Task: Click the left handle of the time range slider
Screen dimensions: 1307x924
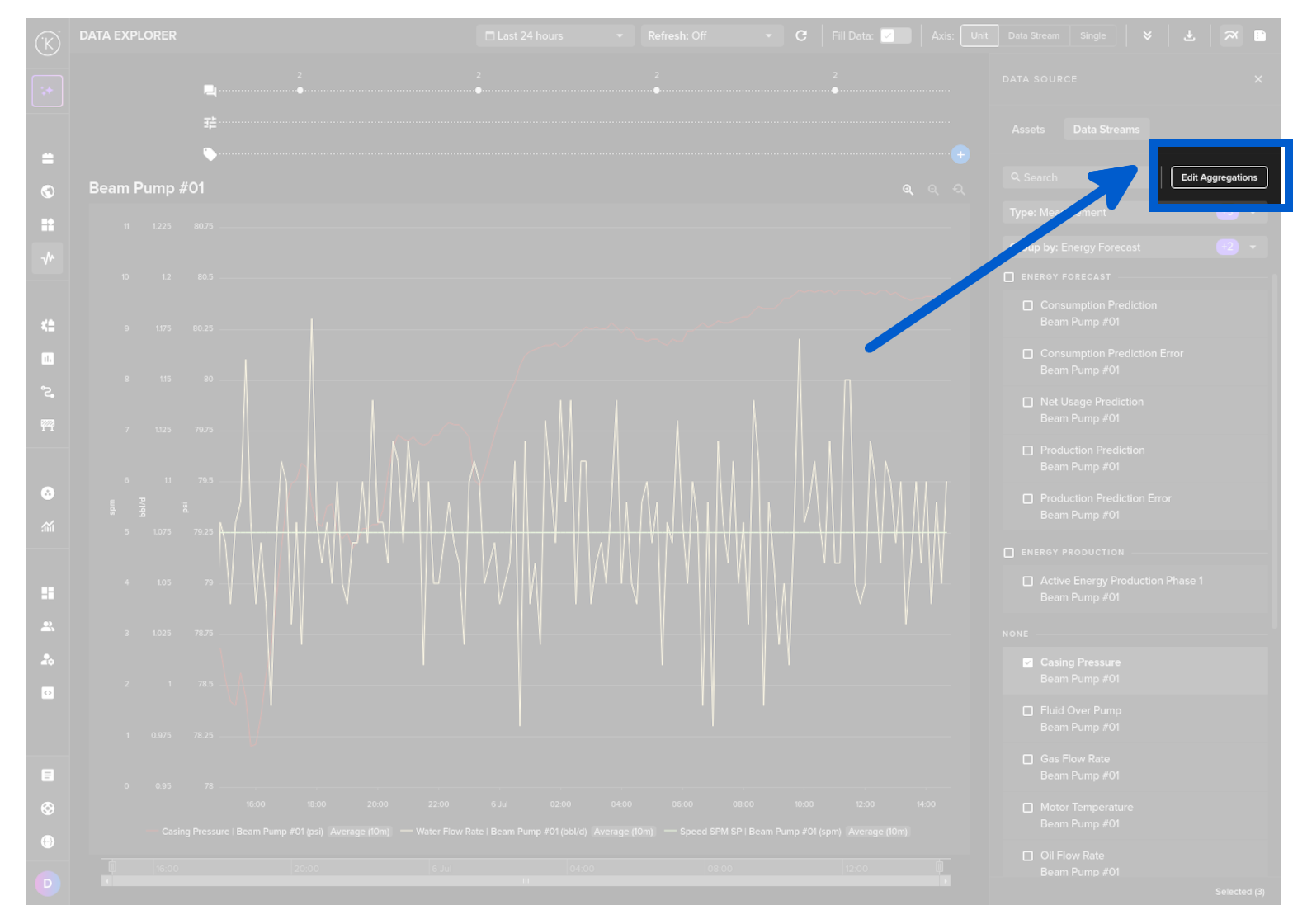Action: 112,867
